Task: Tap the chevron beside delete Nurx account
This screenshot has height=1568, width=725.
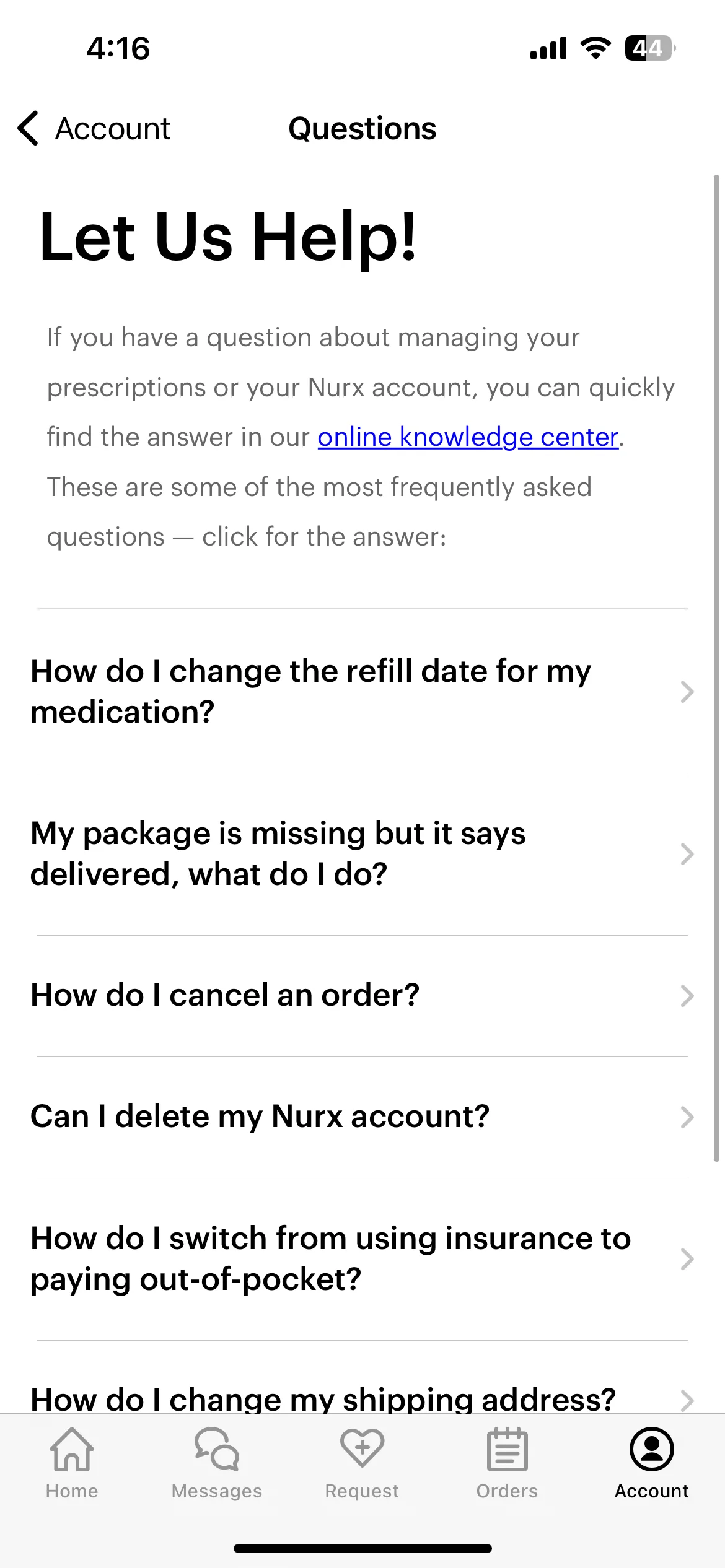Action: [x=687, y=1117]
